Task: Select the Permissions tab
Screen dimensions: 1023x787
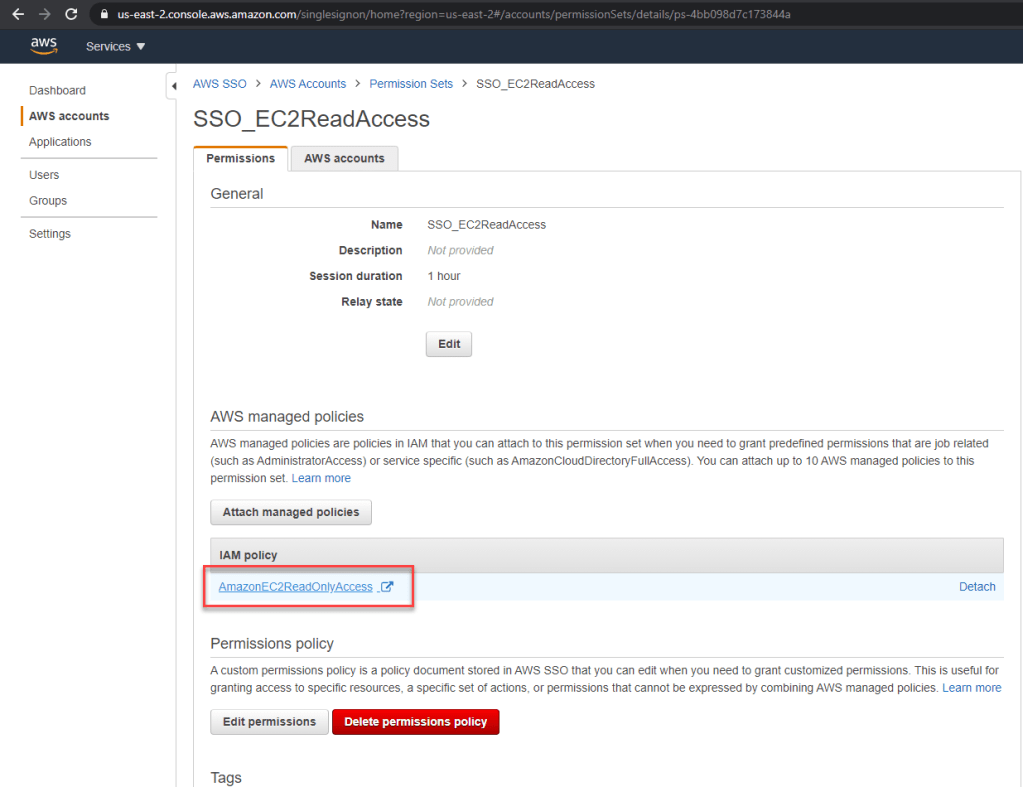Action: tap(240, 158)
